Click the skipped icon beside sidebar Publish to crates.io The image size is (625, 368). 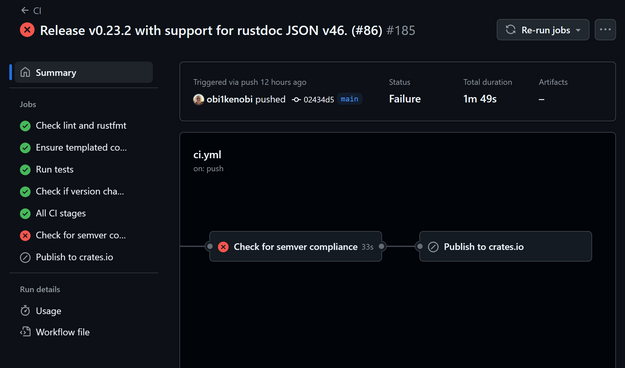[x=25, y=258]
